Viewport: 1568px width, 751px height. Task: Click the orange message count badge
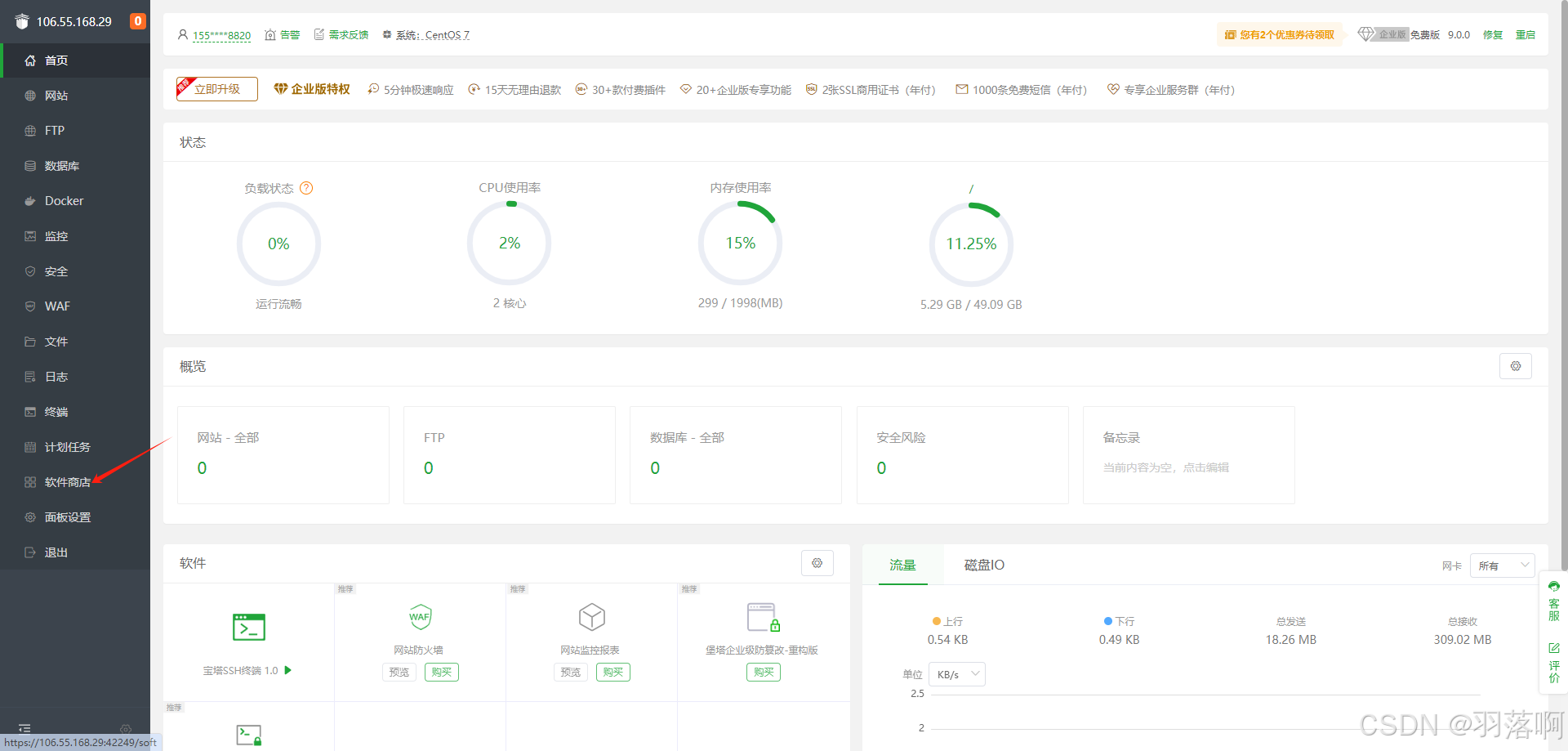pos(138,21)
